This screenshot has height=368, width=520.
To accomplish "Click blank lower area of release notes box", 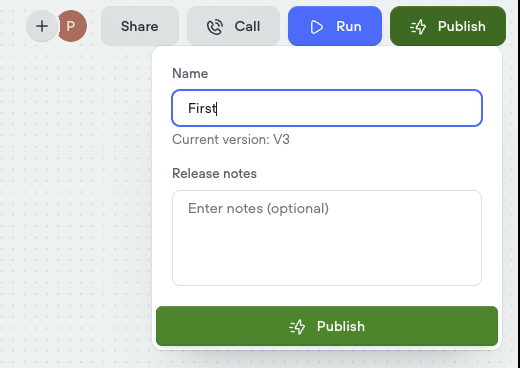I will (327, 257).
